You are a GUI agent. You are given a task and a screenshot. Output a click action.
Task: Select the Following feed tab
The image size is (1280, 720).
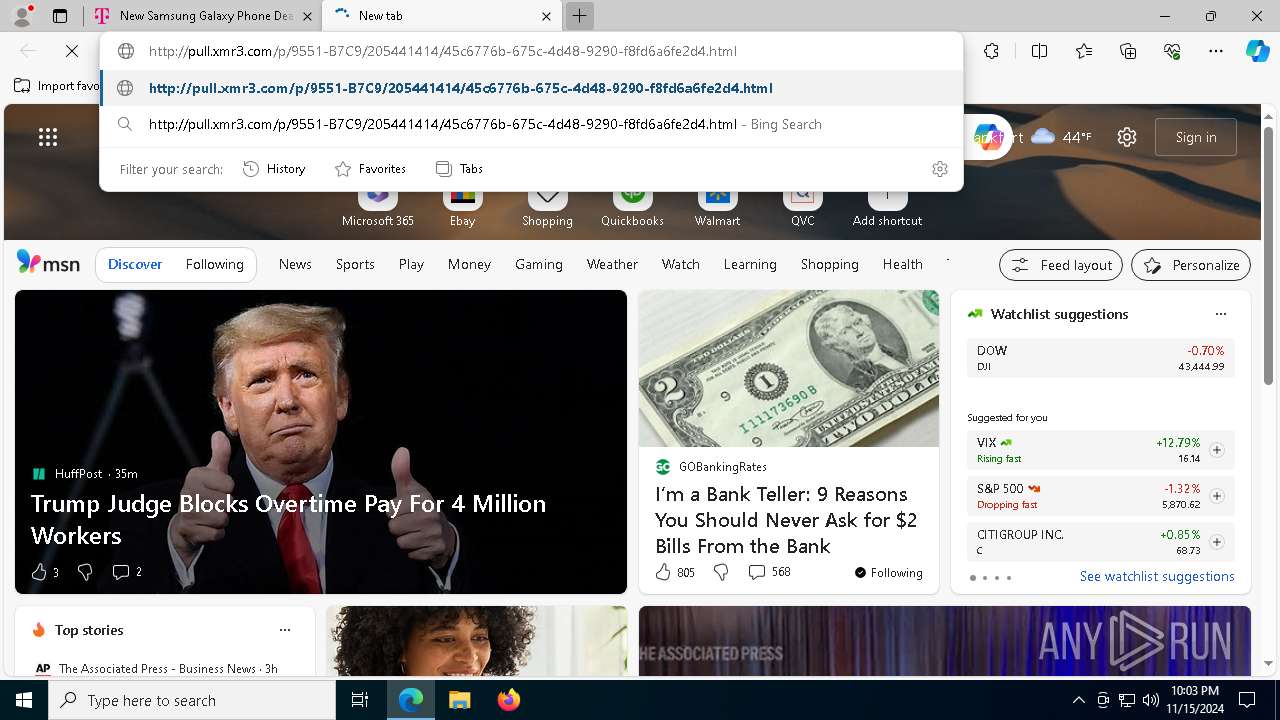(214, 264)
